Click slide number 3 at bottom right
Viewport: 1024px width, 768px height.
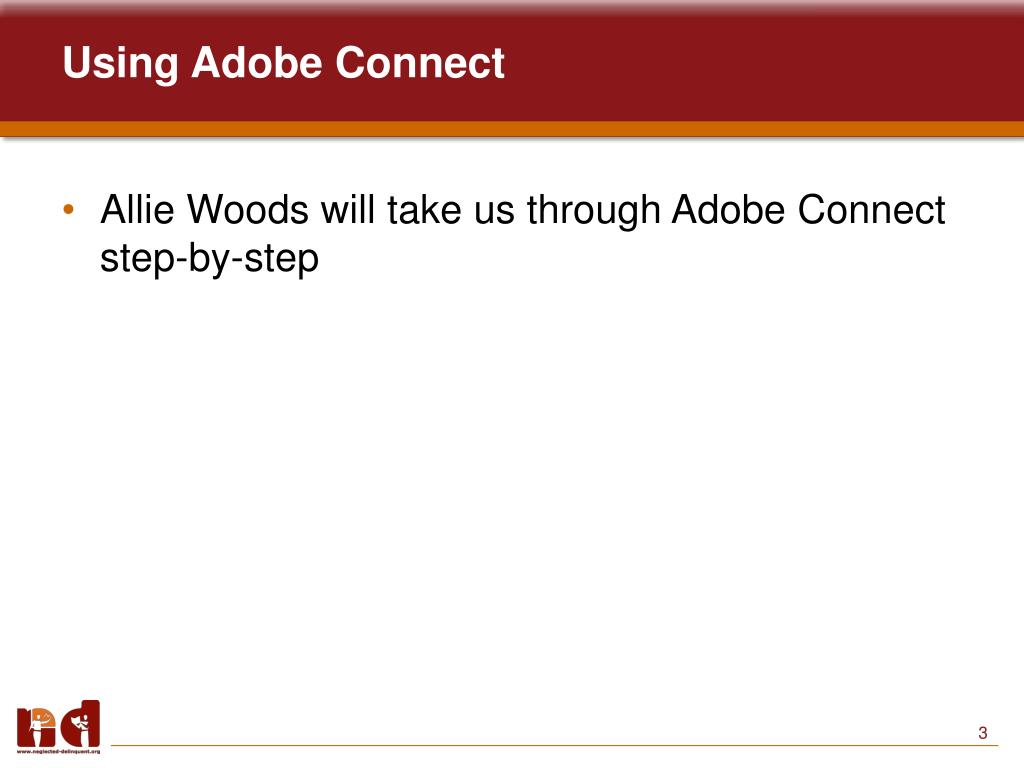coord(982,734)
